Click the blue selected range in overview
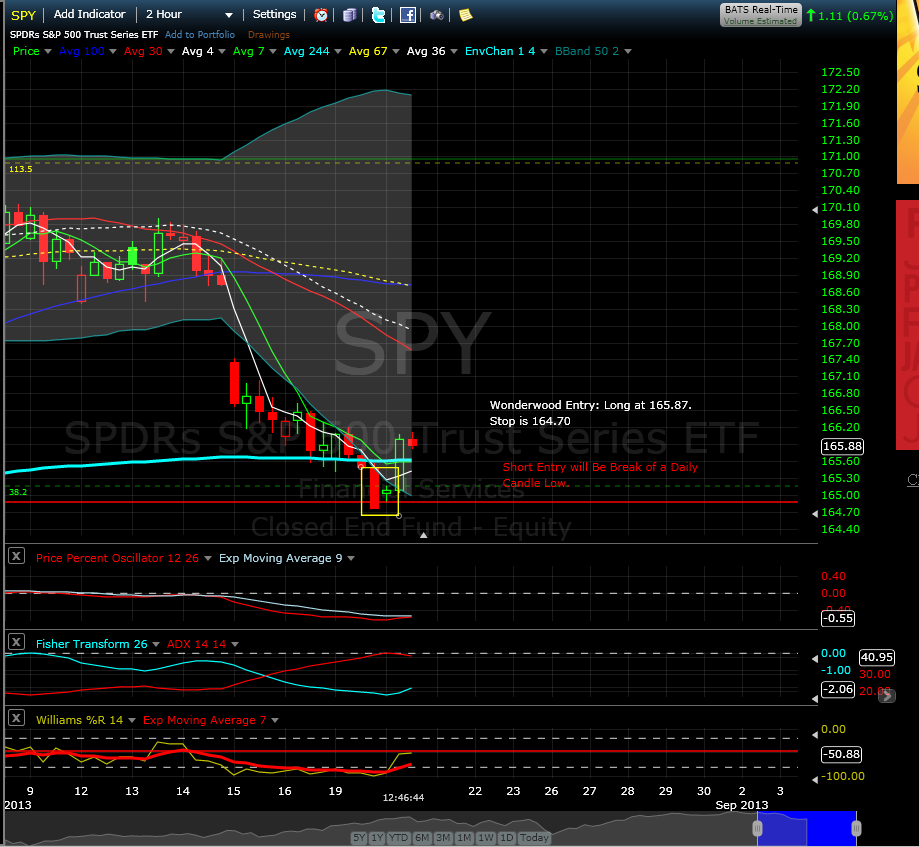This screenshot has height=847, width=919. (806, 828)
